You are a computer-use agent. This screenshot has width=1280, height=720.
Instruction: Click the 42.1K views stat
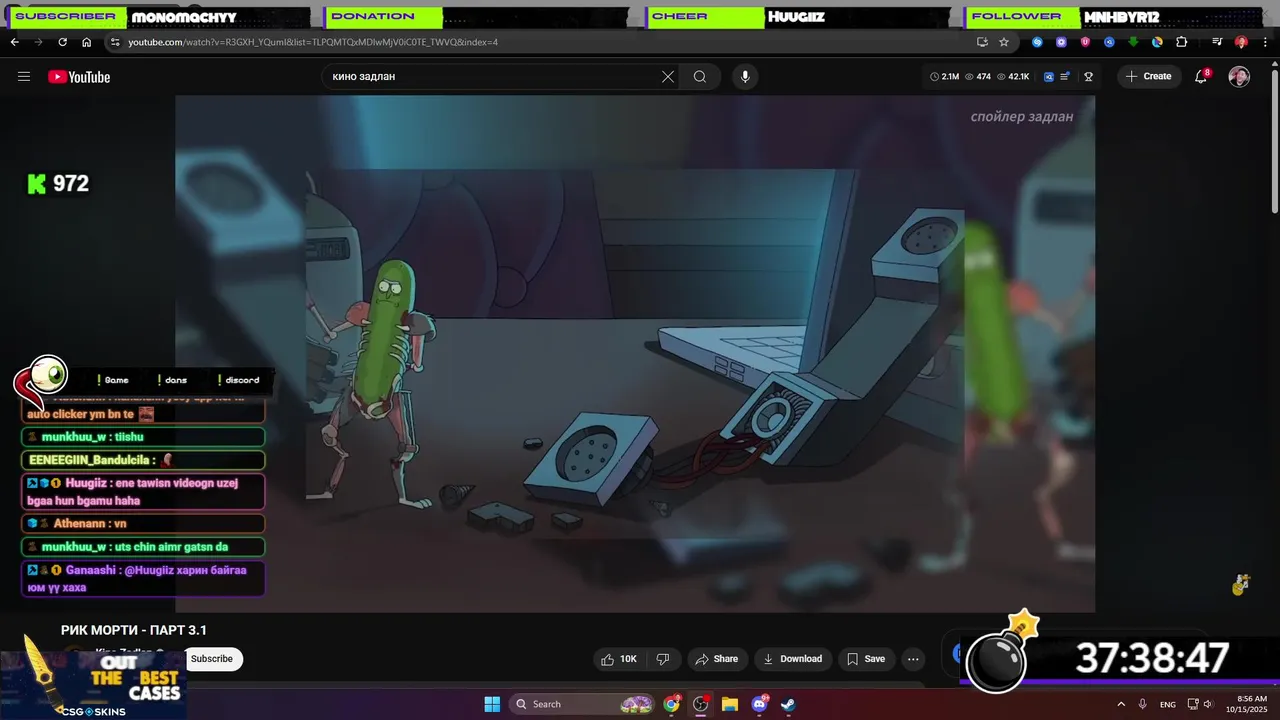[x=1012, y=77]
